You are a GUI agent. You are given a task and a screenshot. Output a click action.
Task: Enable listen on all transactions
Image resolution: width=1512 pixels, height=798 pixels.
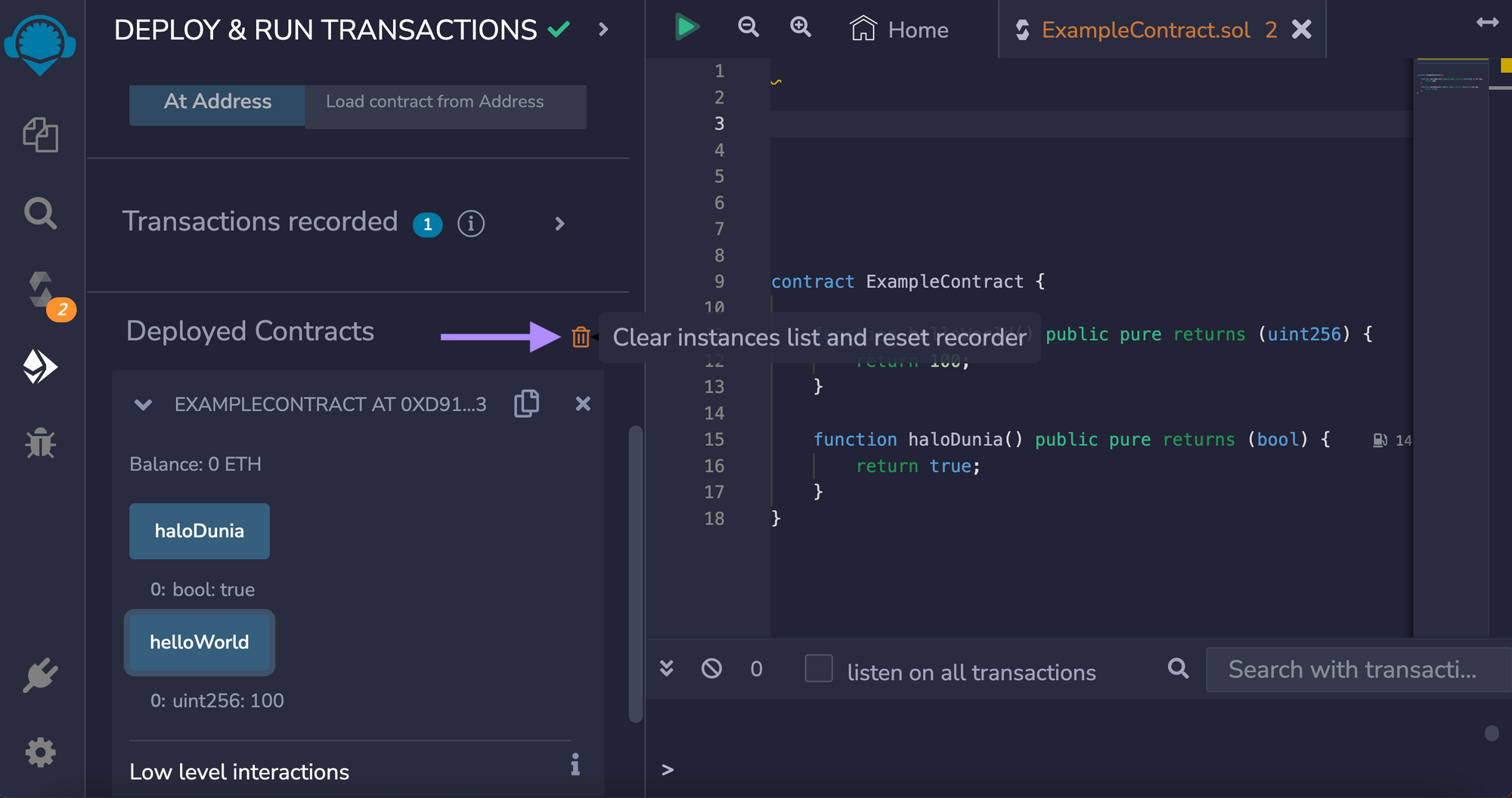(818, 669)
